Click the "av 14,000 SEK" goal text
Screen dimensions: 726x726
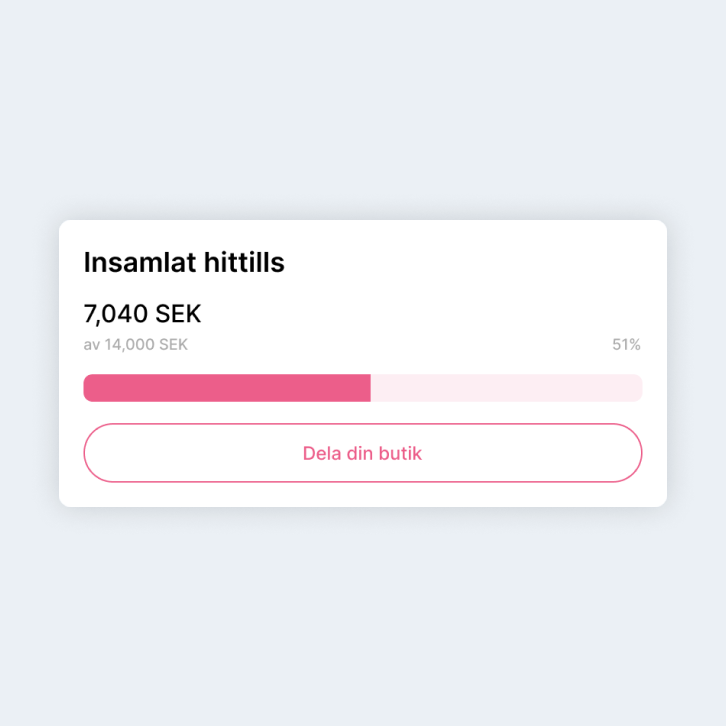click(135, 345)
